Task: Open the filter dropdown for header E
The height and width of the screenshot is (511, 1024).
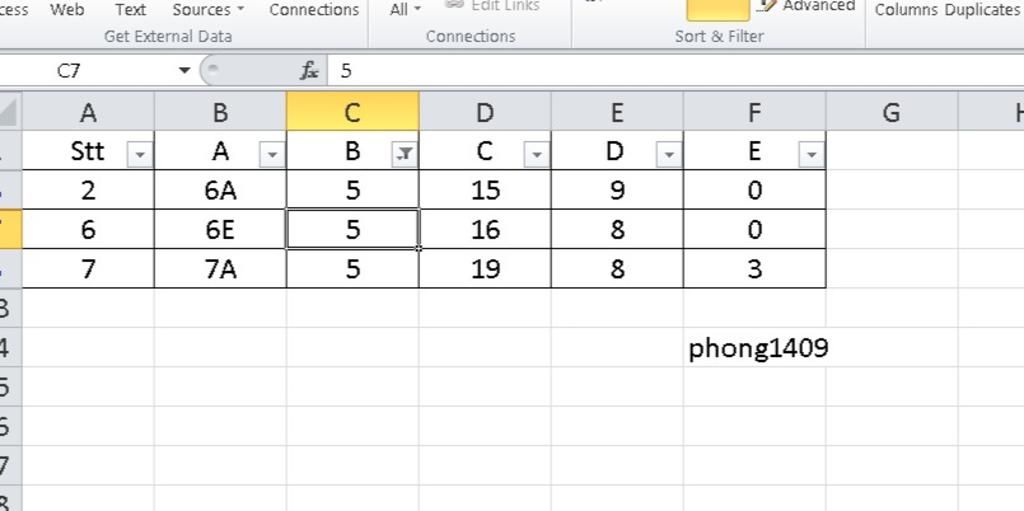Action: pos(811,155)
